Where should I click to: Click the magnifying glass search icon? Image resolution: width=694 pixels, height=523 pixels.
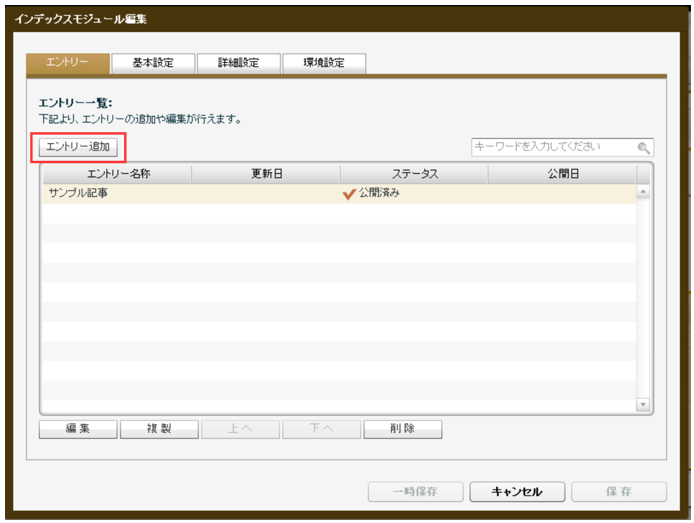[644, 148]
